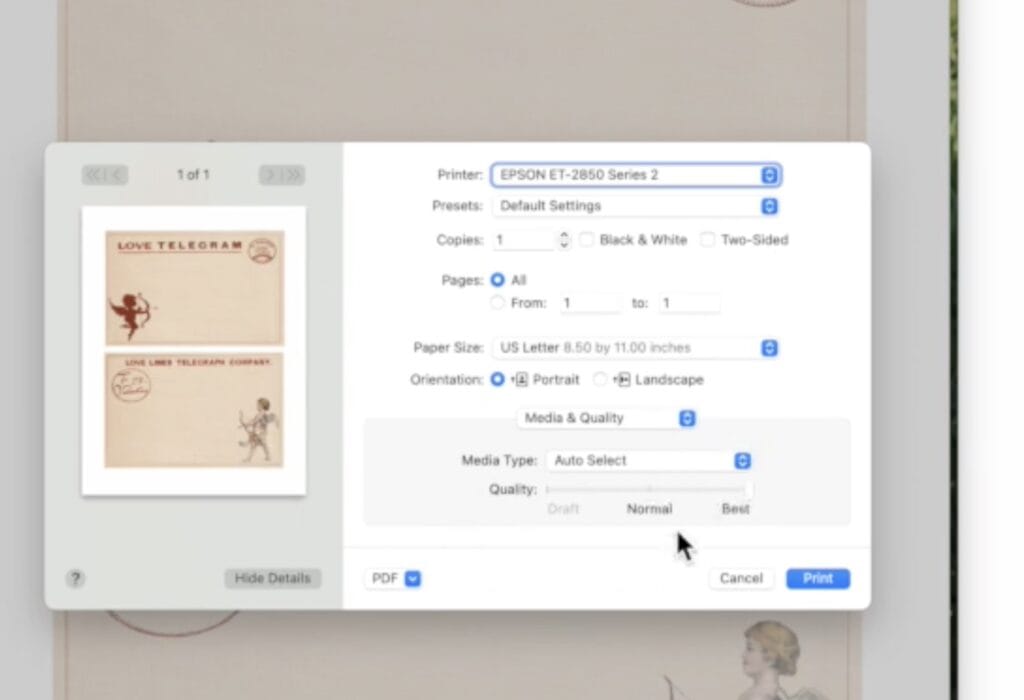Enable the Black & White checkbox

pyautogui.click(x=587, y=240)
